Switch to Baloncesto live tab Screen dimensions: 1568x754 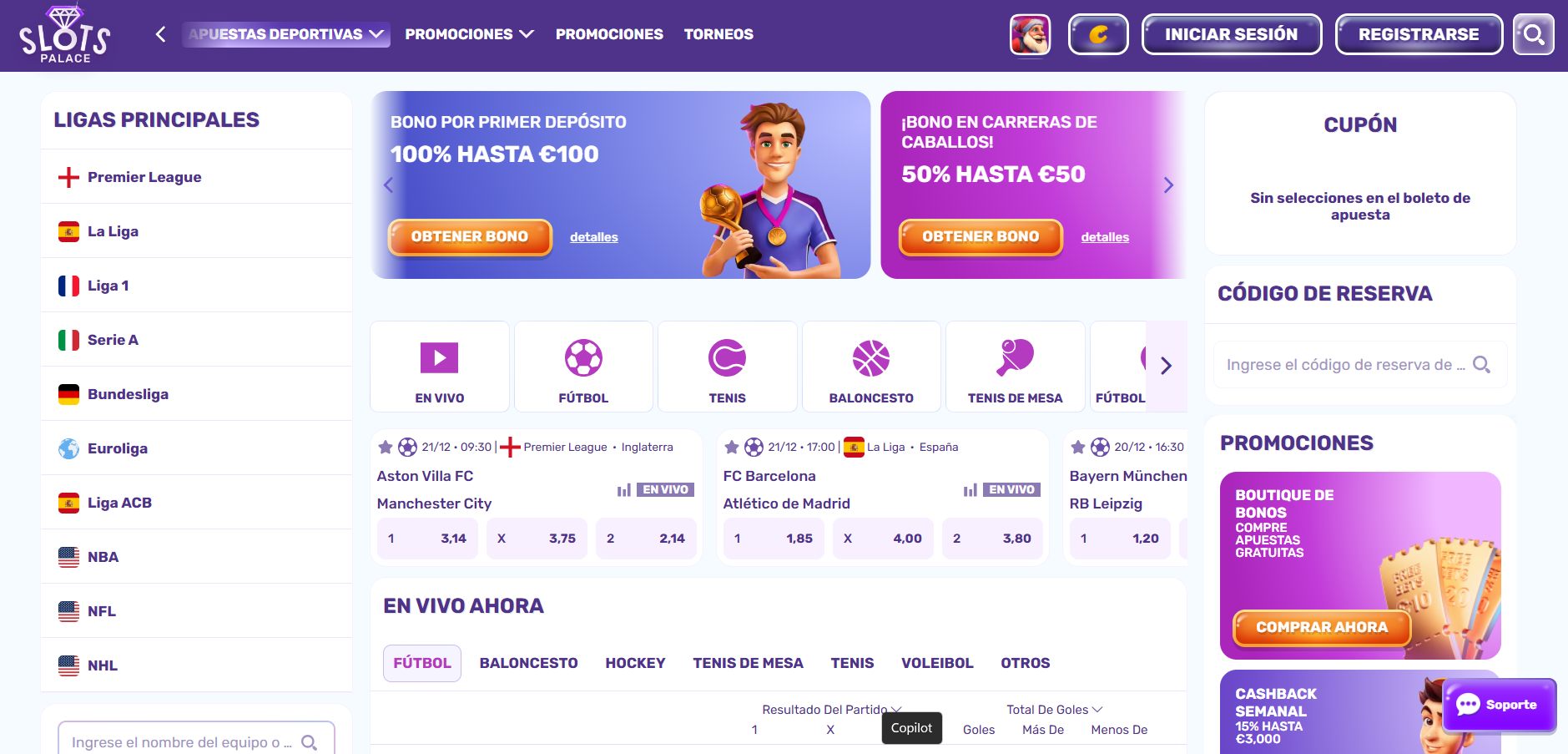(x=528, y=663)
